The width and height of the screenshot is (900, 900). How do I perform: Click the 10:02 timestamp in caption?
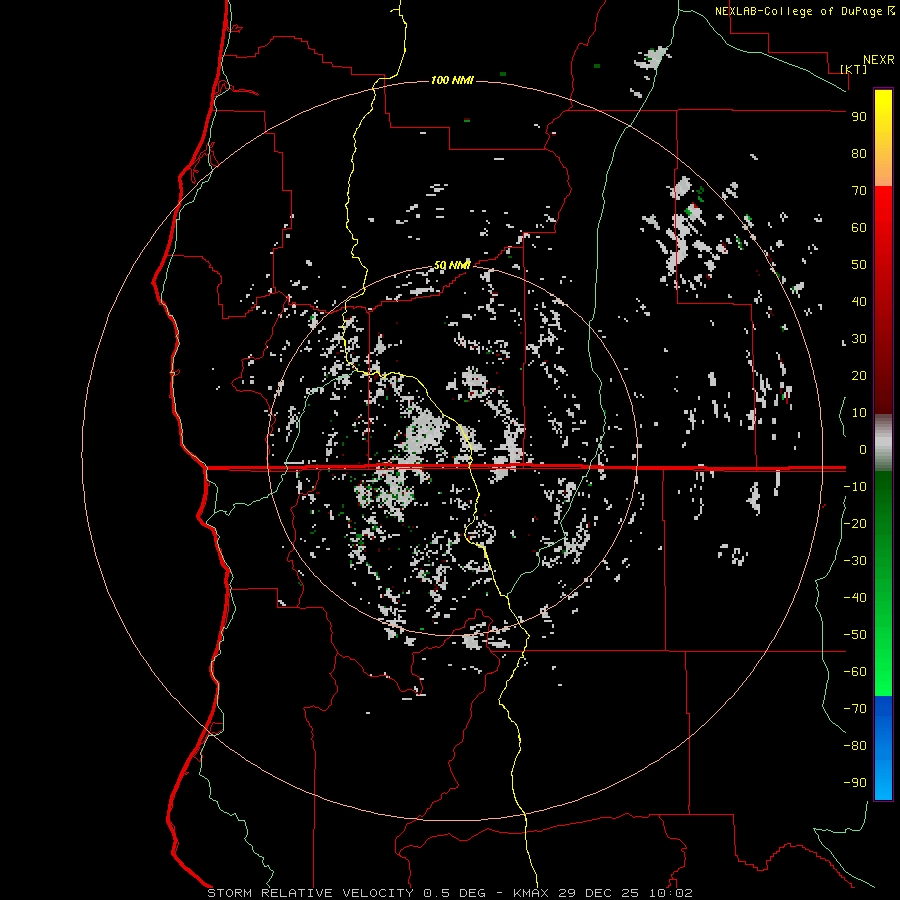(670, 893)
